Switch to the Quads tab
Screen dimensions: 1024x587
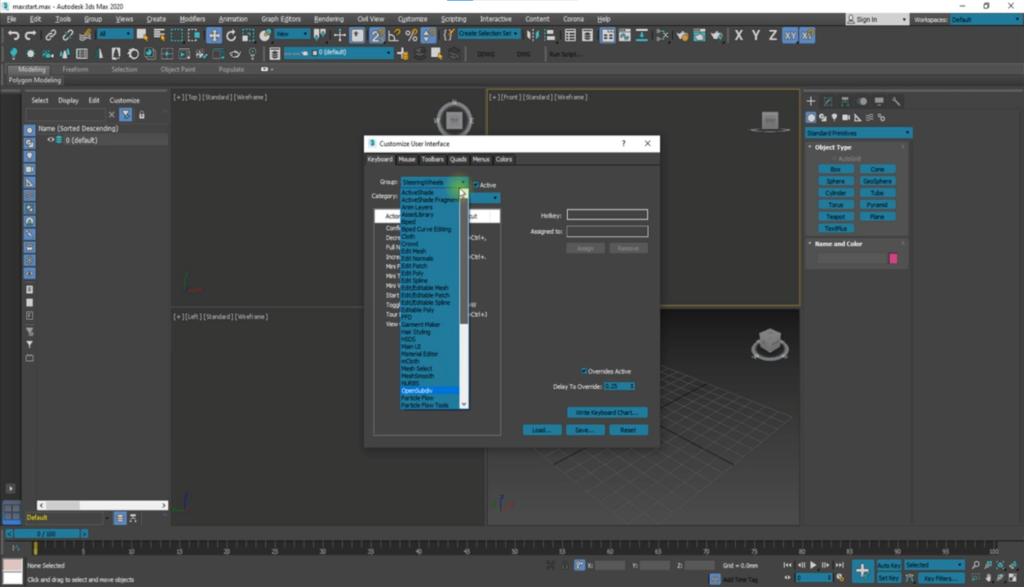tap(458, 159)
